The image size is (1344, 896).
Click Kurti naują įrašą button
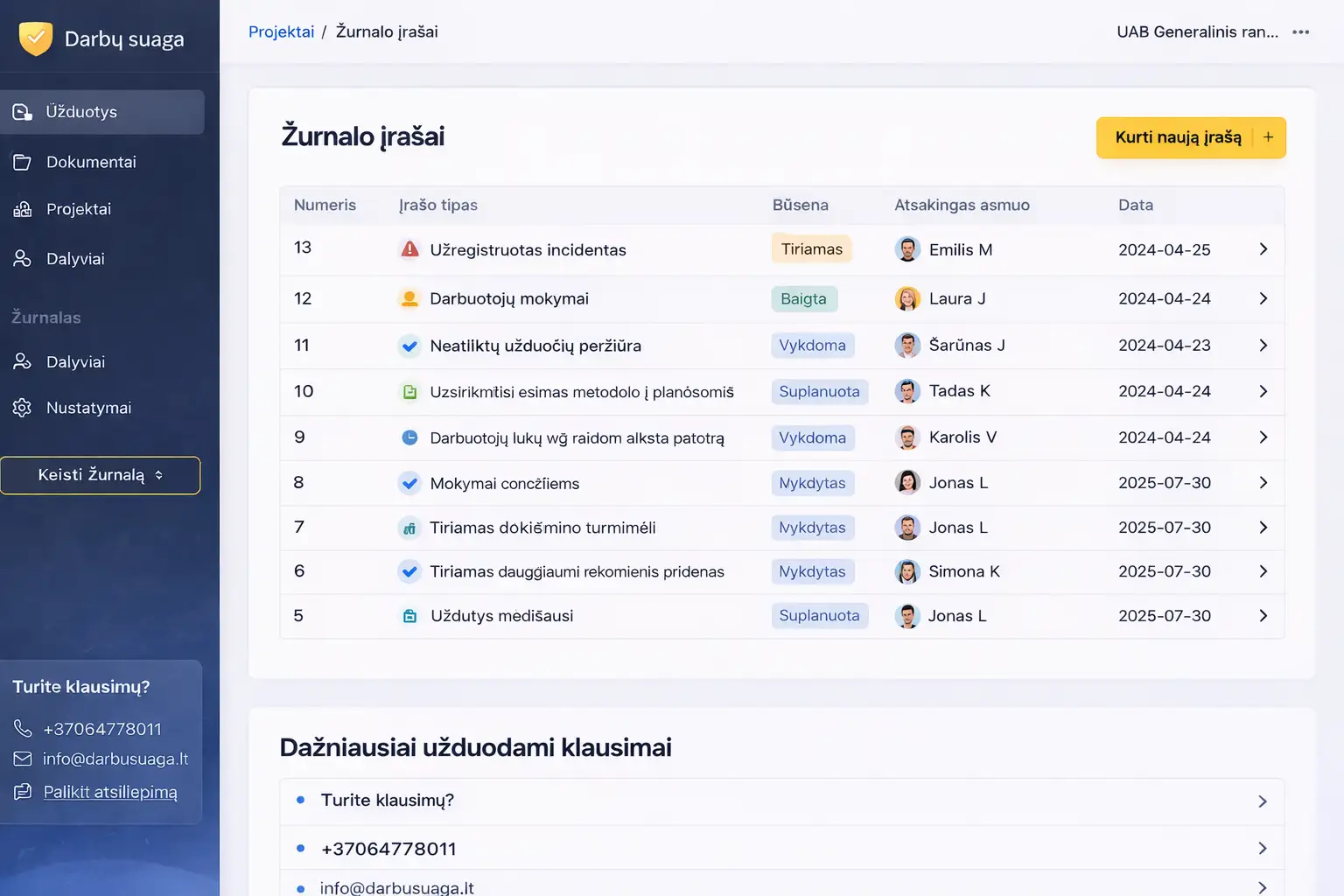tap(1178, 137)
